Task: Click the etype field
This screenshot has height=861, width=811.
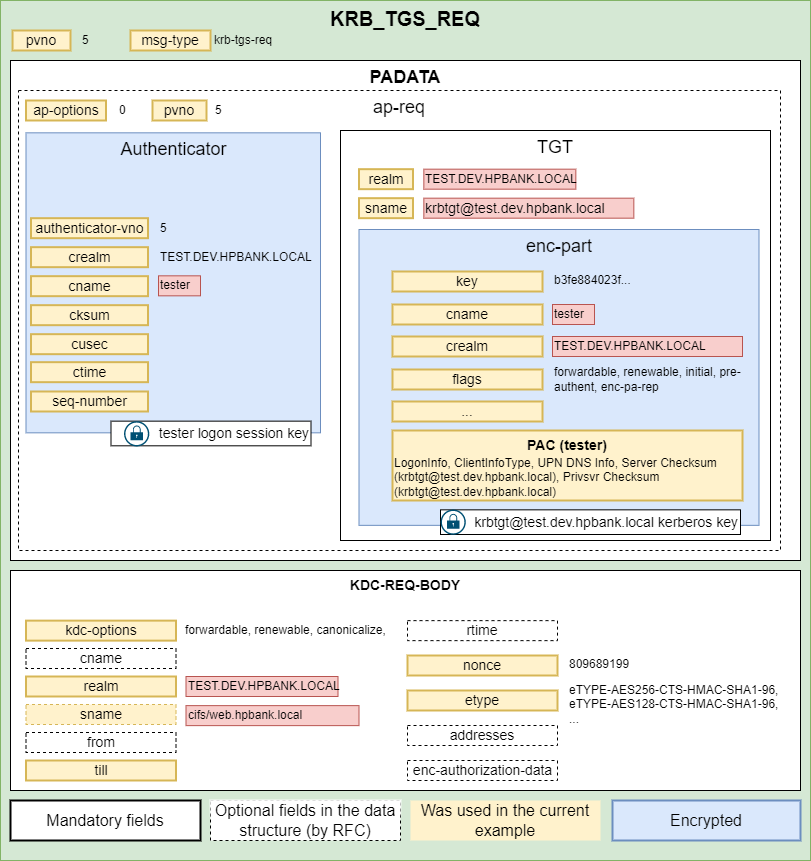Action: (x=482, y=701)
